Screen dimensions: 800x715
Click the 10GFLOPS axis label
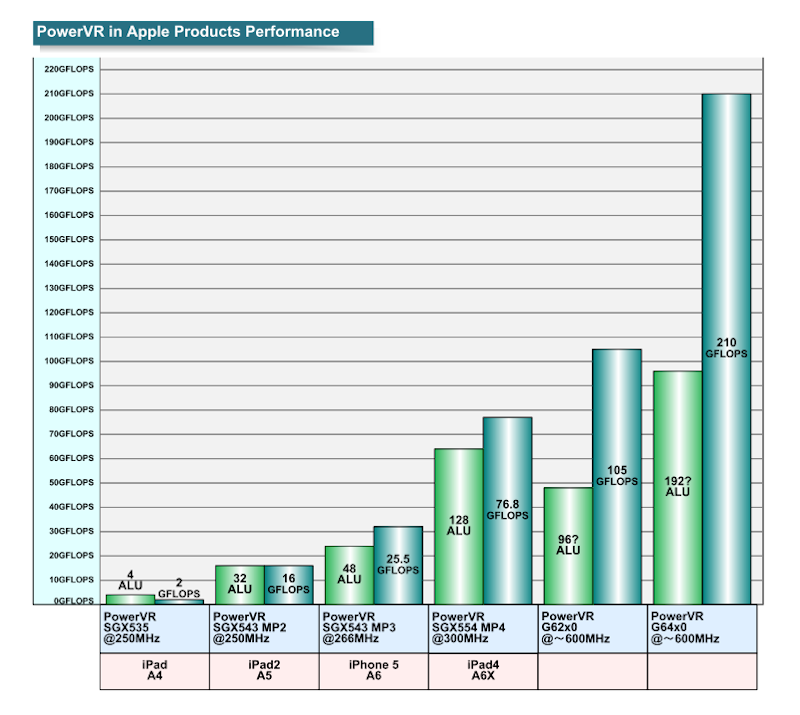(71, 580)
